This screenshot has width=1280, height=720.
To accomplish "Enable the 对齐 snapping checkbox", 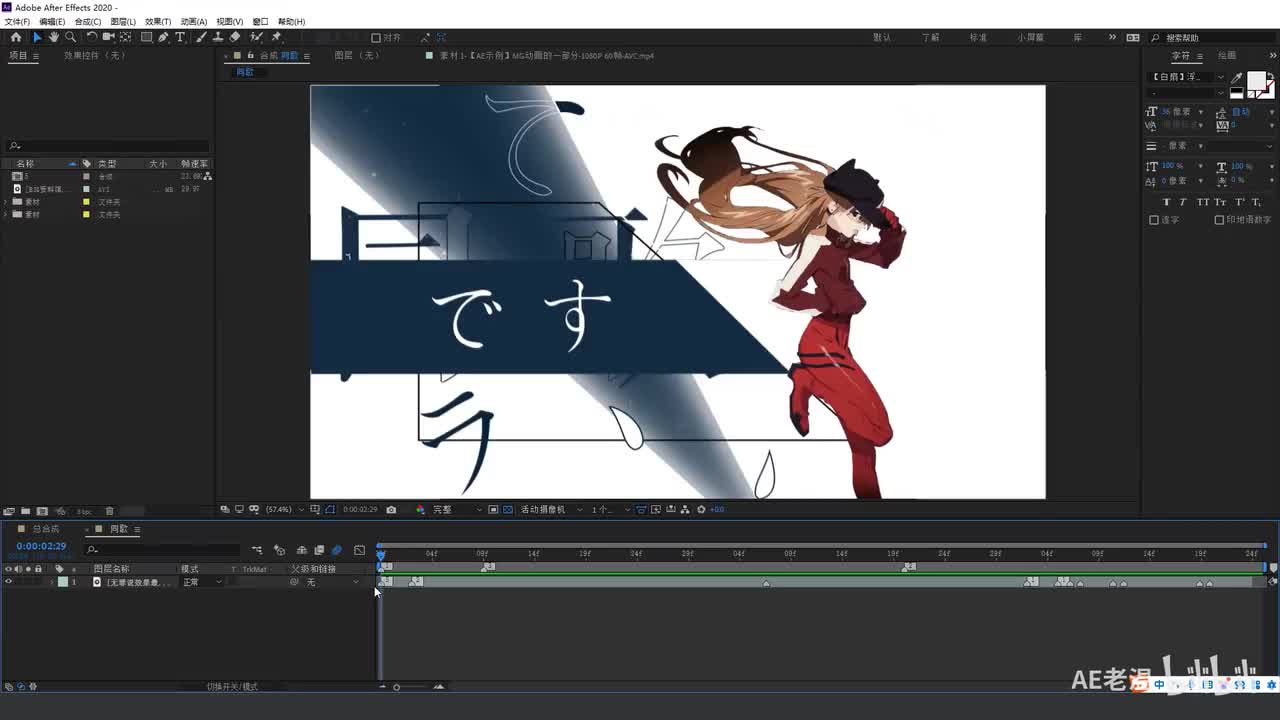I will click(376, 38).
